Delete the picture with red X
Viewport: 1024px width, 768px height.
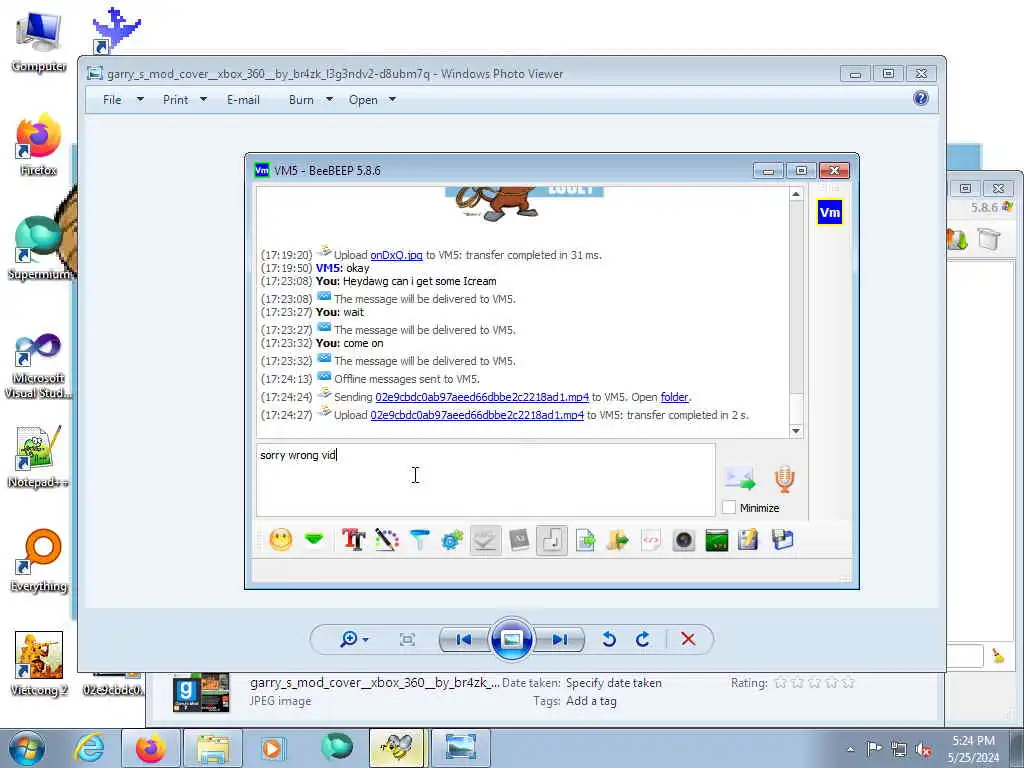(x=688, y=639)
